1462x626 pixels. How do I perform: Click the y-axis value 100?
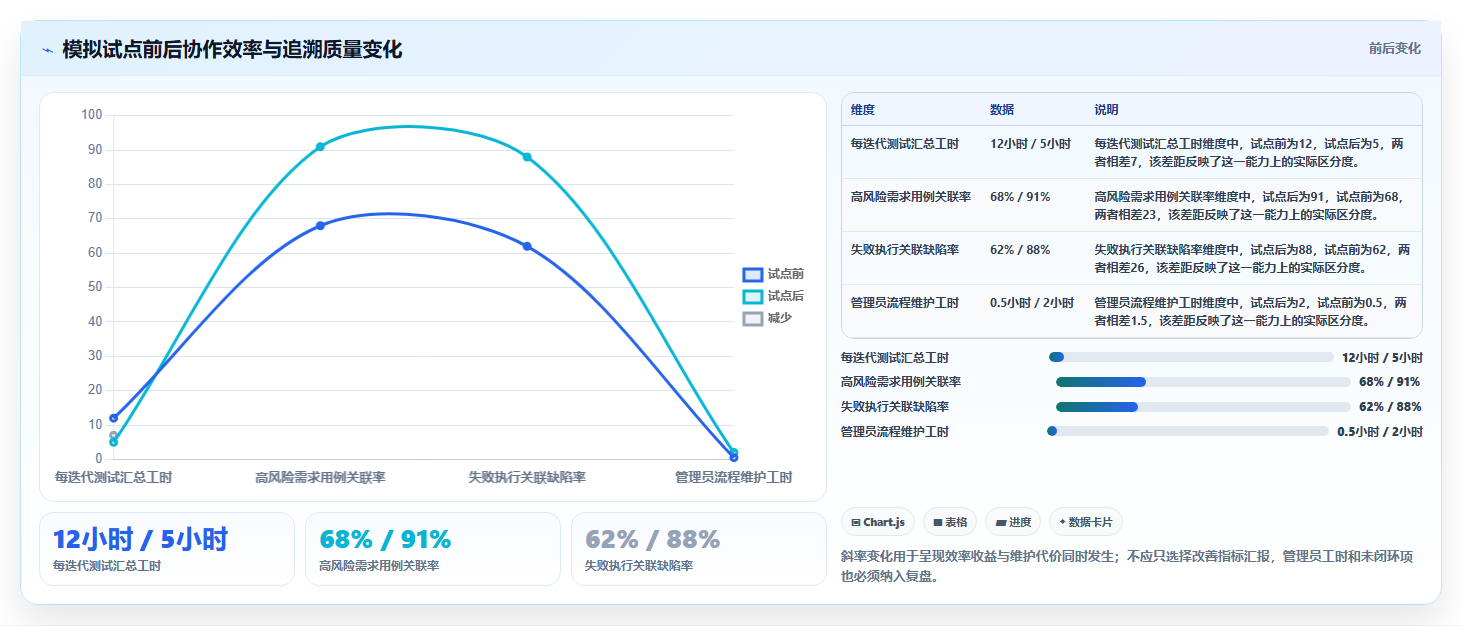click(92, 115)
